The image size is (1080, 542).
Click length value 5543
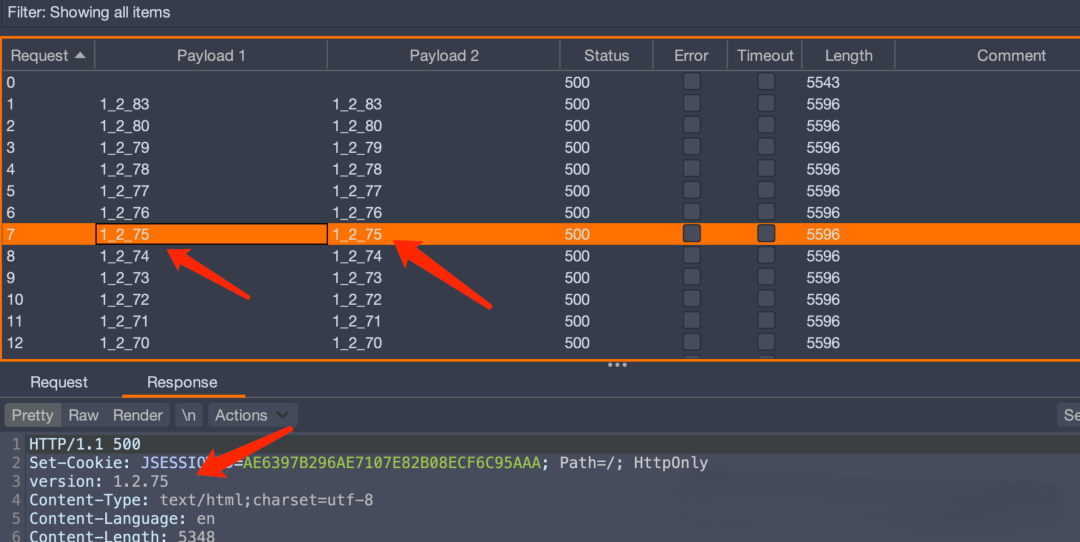click(x=823, y=83)
